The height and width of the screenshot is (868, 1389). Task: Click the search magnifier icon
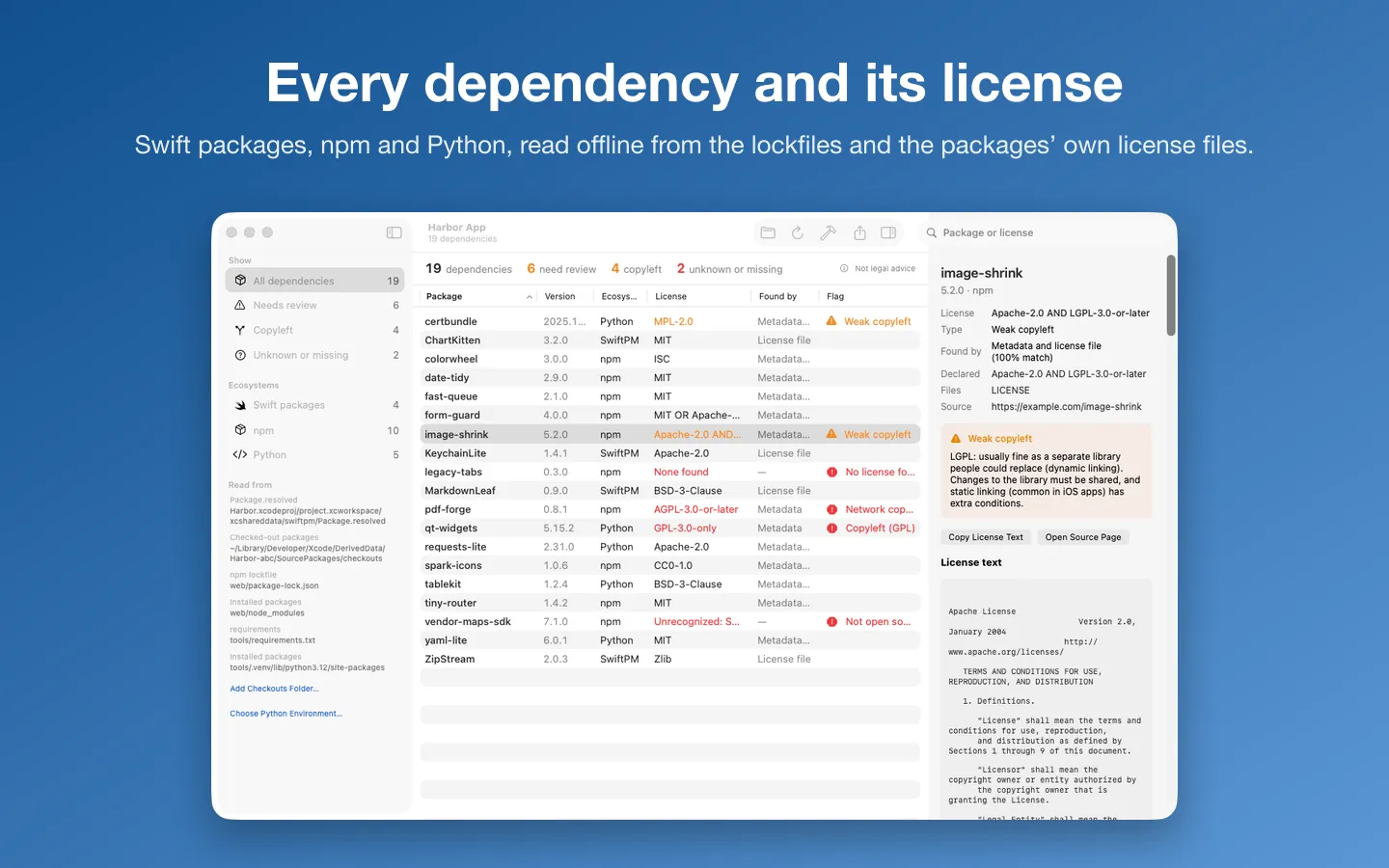[932, 233]
